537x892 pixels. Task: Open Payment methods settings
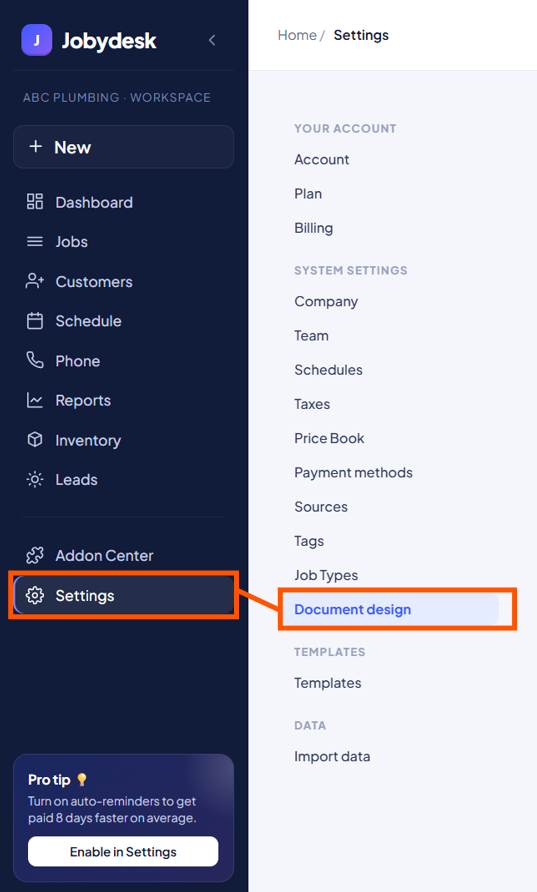353,472
